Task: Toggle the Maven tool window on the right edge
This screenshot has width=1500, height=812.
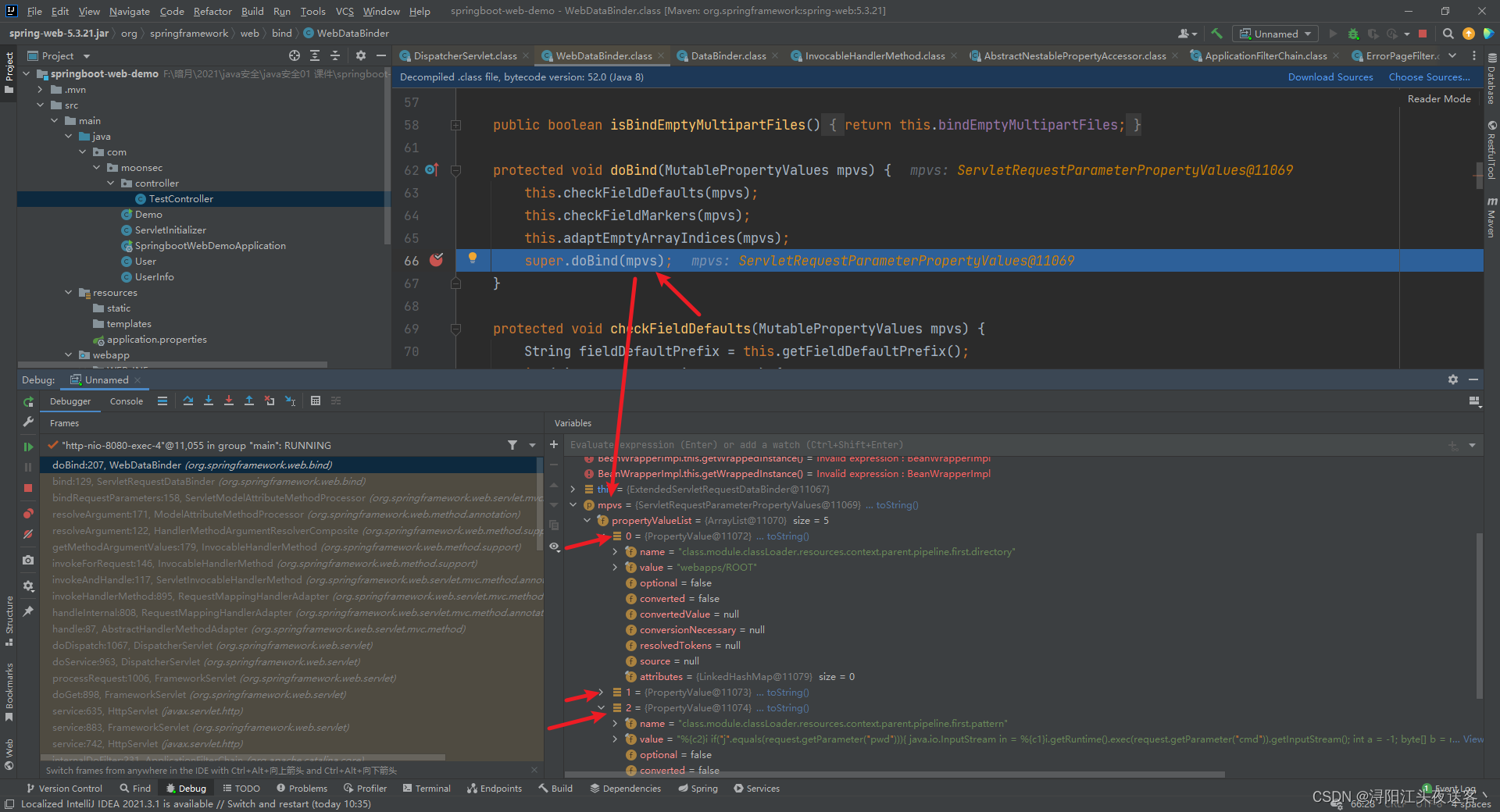Action: click(1491, 218)
